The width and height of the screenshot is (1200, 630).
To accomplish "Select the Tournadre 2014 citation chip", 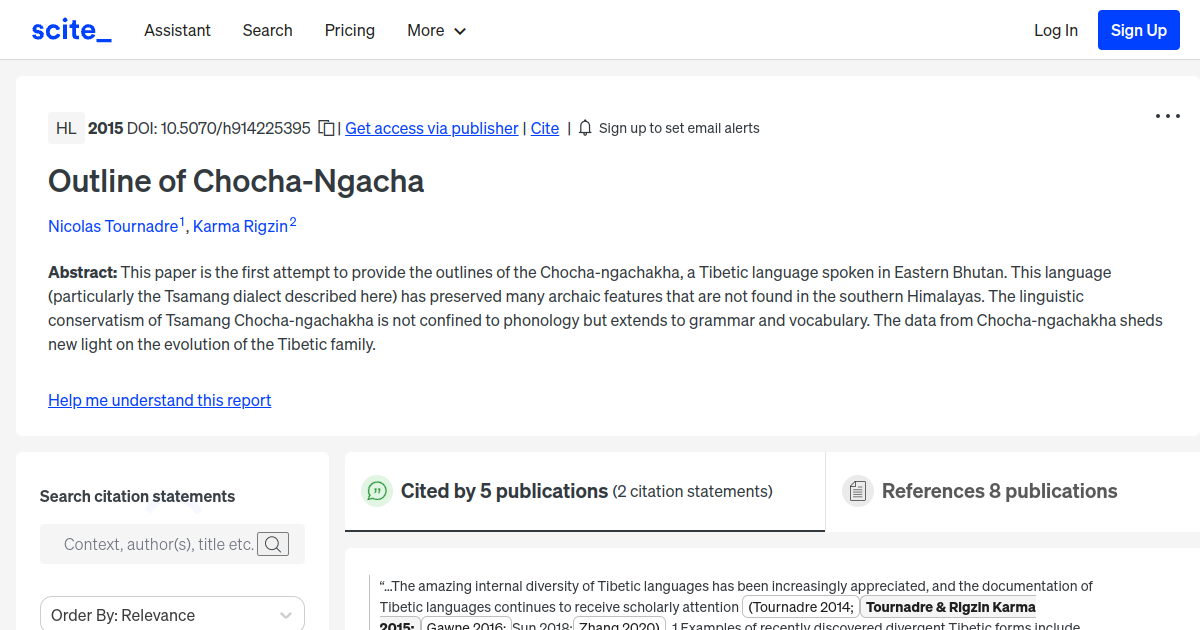I will point(800,607).
